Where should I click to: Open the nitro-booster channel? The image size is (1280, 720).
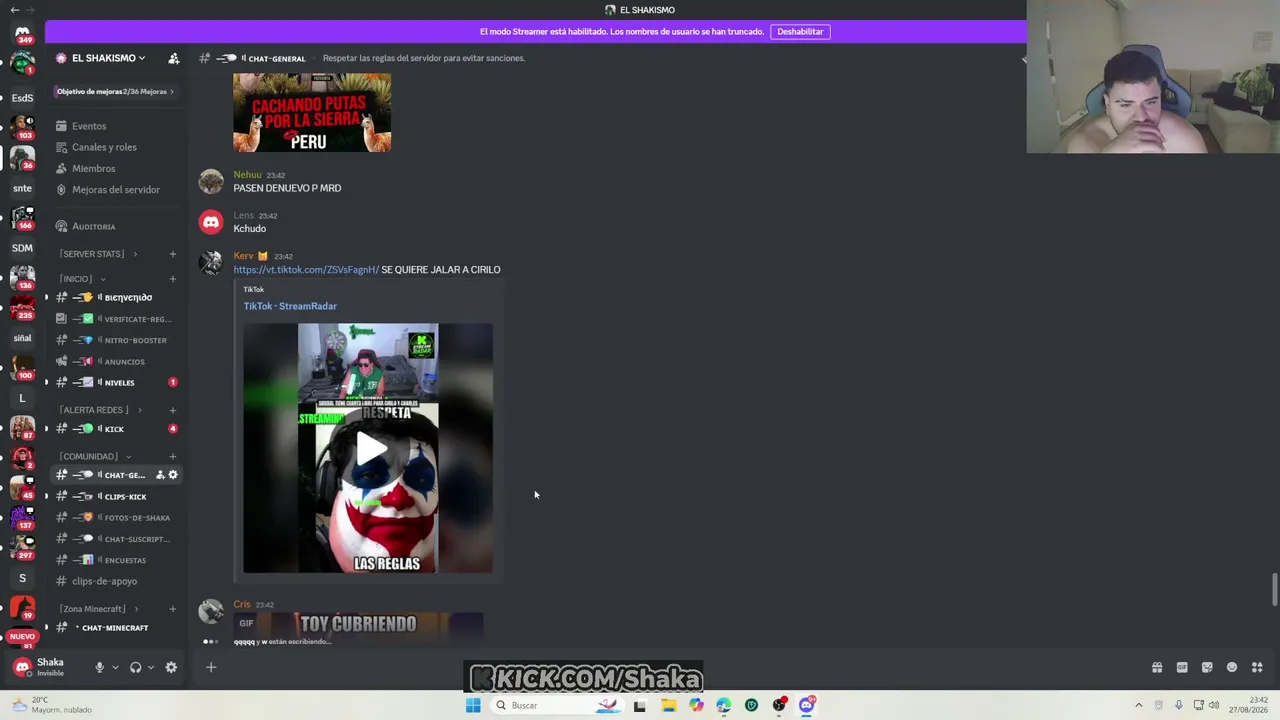pyautogui.click(x=118, y=340)
